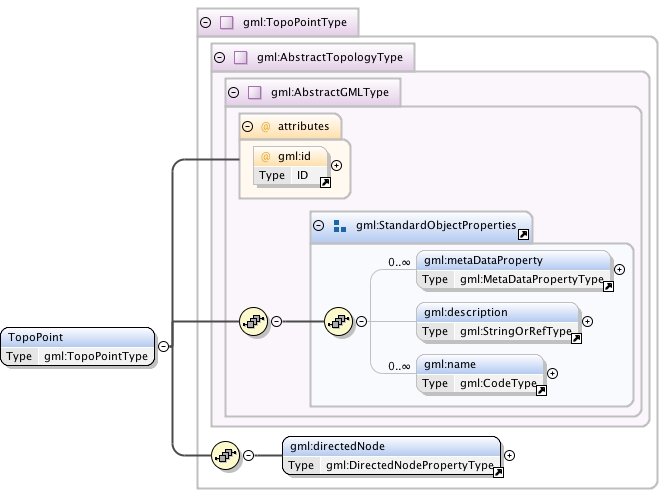Select the sequence compositor before gml:directedNode
Viewport: 659px width, 490px height.
tap(226, 456)
